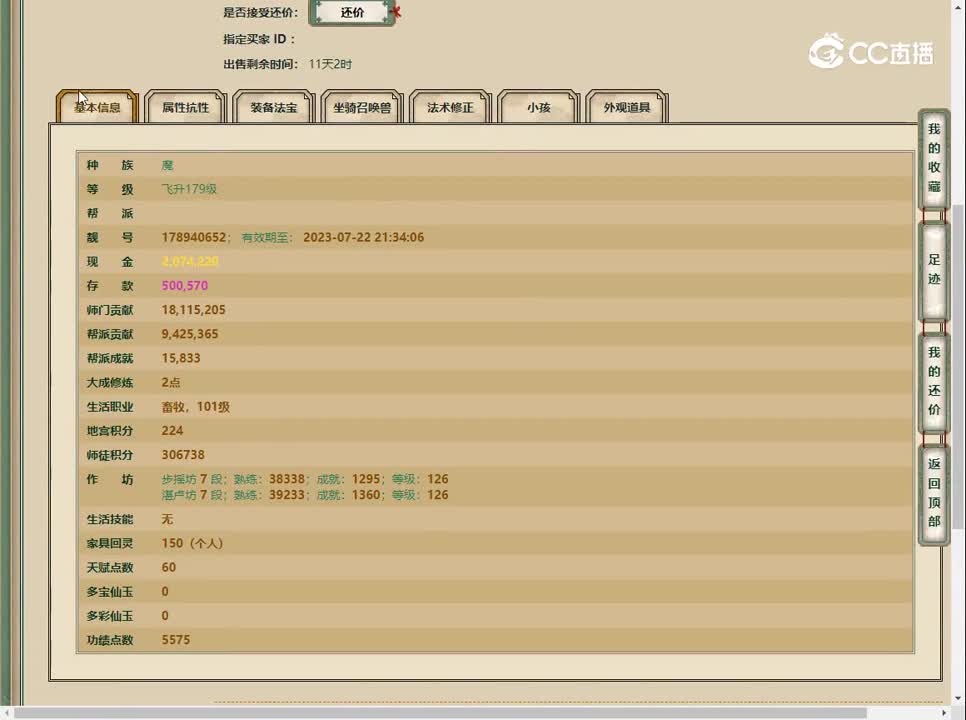966x720 pixels.
Task: Switch to the 小孩 tab
Action: point(538,107)
